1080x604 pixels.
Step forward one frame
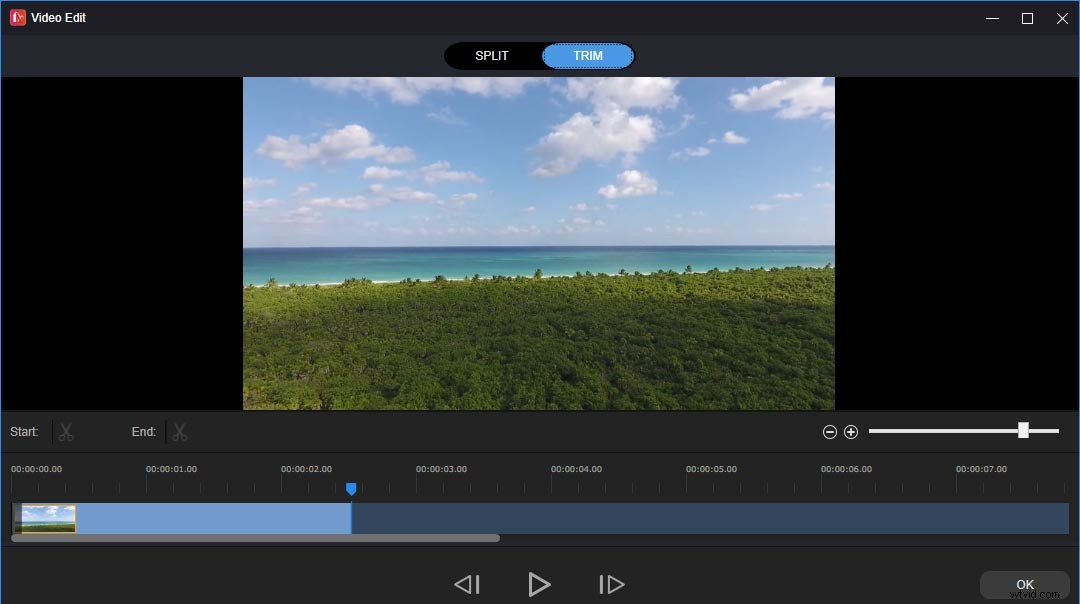[611, 584]
